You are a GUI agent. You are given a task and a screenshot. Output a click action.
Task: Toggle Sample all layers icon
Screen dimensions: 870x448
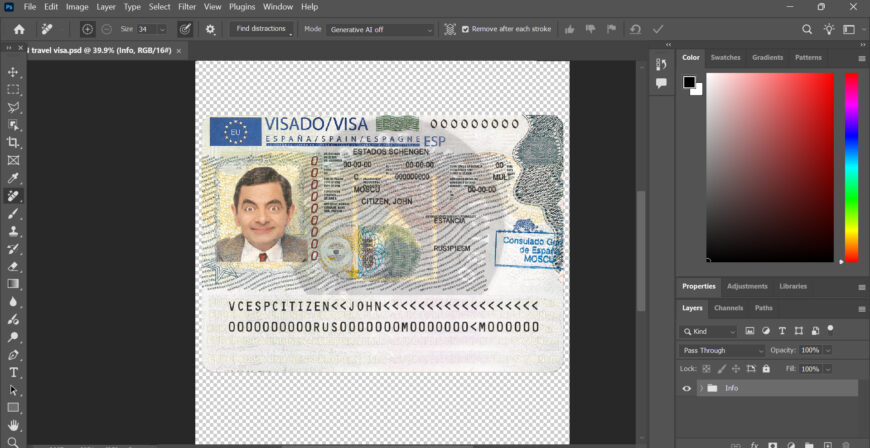click(x=449, y=29)
